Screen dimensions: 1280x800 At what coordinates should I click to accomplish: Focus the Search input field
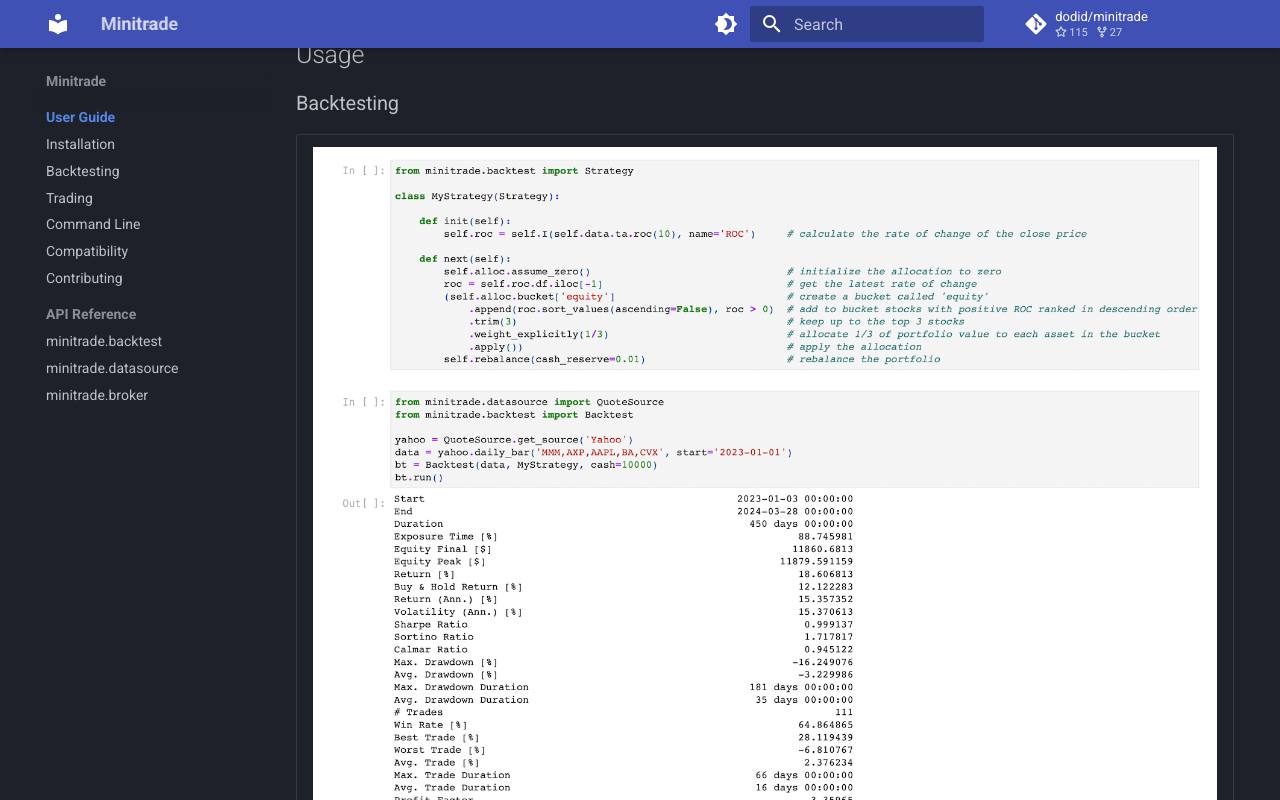(867, 24)
